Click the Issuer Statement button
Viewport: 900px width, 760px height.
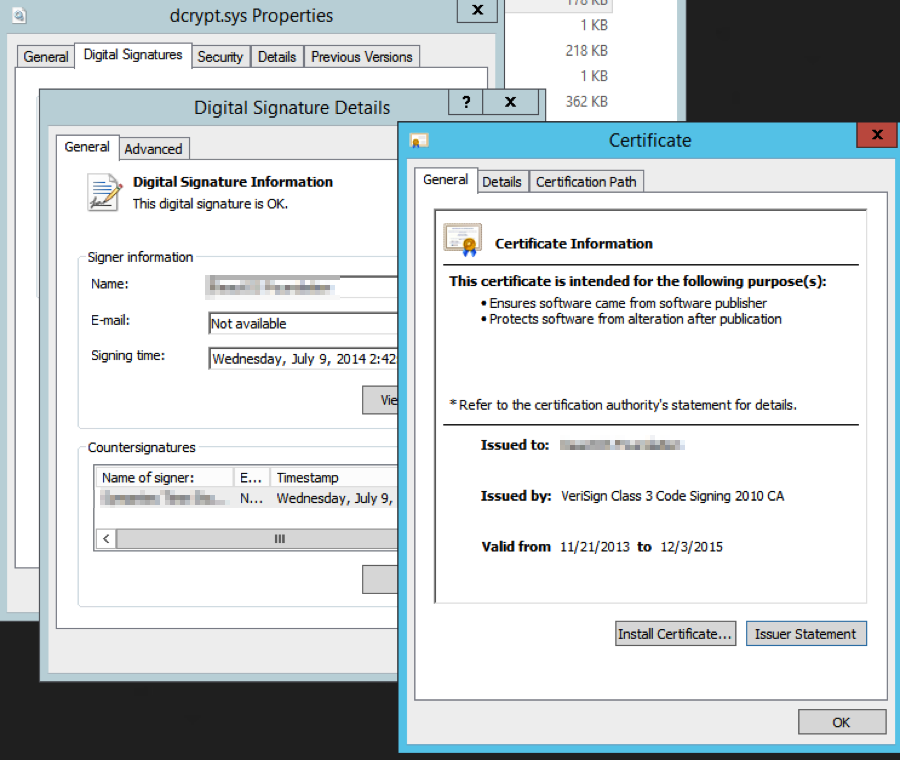(805, 634)
